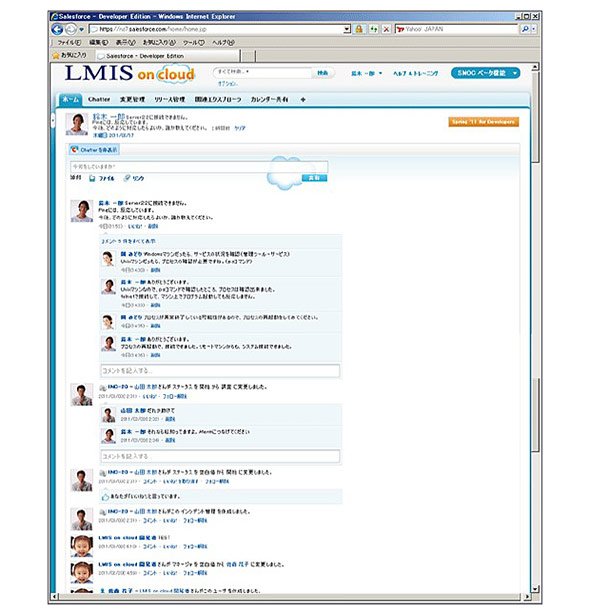Click the security lock icon in address bar

(359, 29)
